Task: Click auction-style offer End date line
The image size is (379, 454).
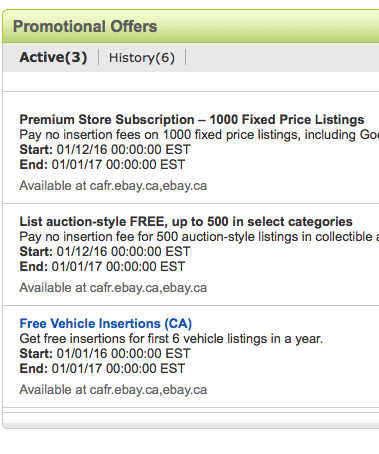Action: pyautogui.click(x=102, y=267)
